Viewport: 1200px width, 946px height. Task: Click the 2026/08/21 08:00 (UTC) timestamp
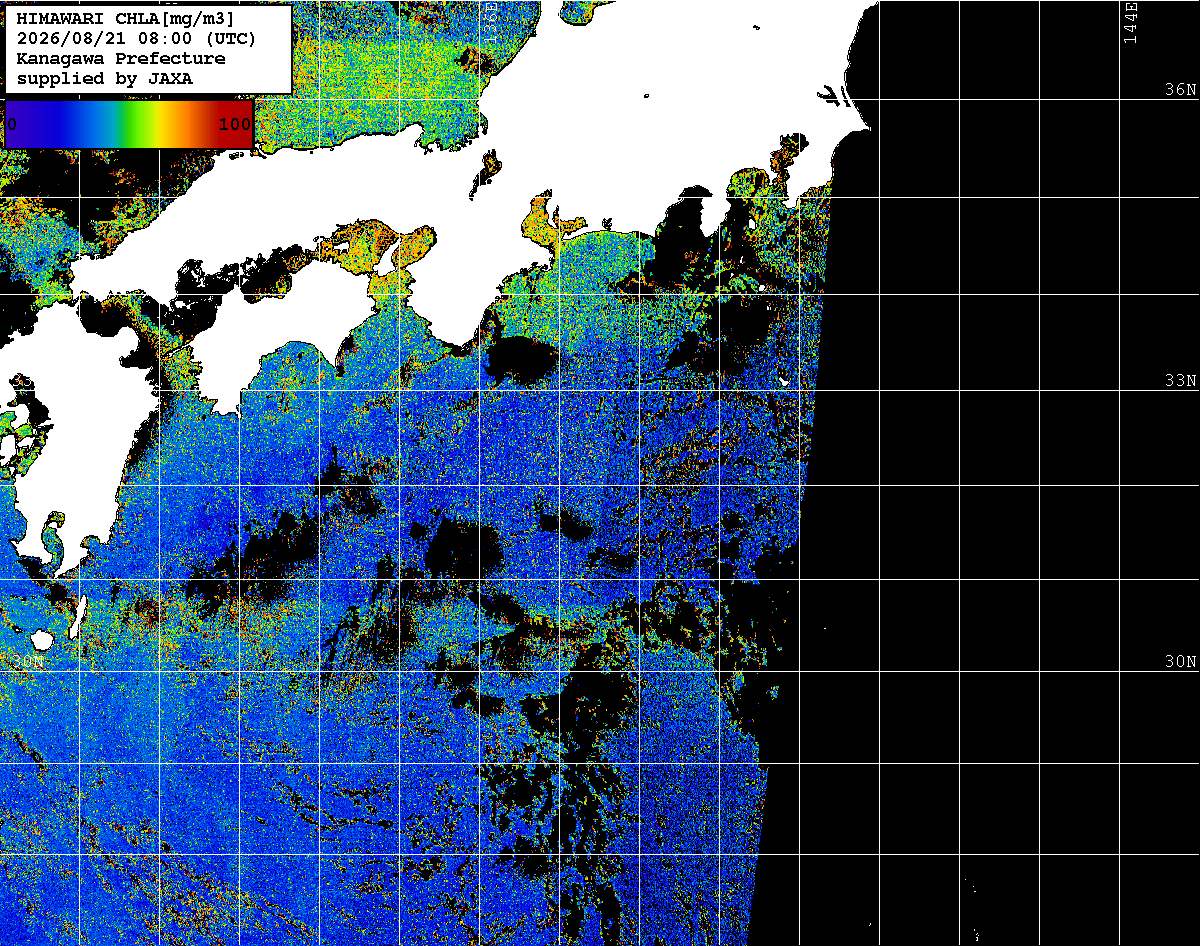136,40
